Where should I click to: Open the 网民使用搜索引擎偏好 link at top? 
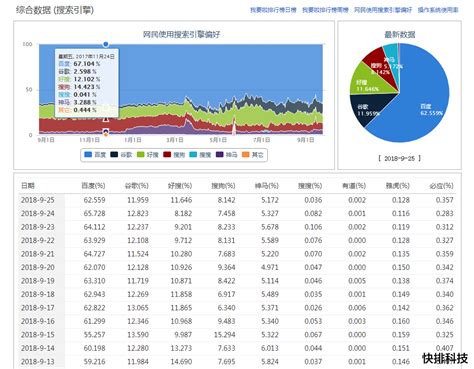(x=383, y=10)
